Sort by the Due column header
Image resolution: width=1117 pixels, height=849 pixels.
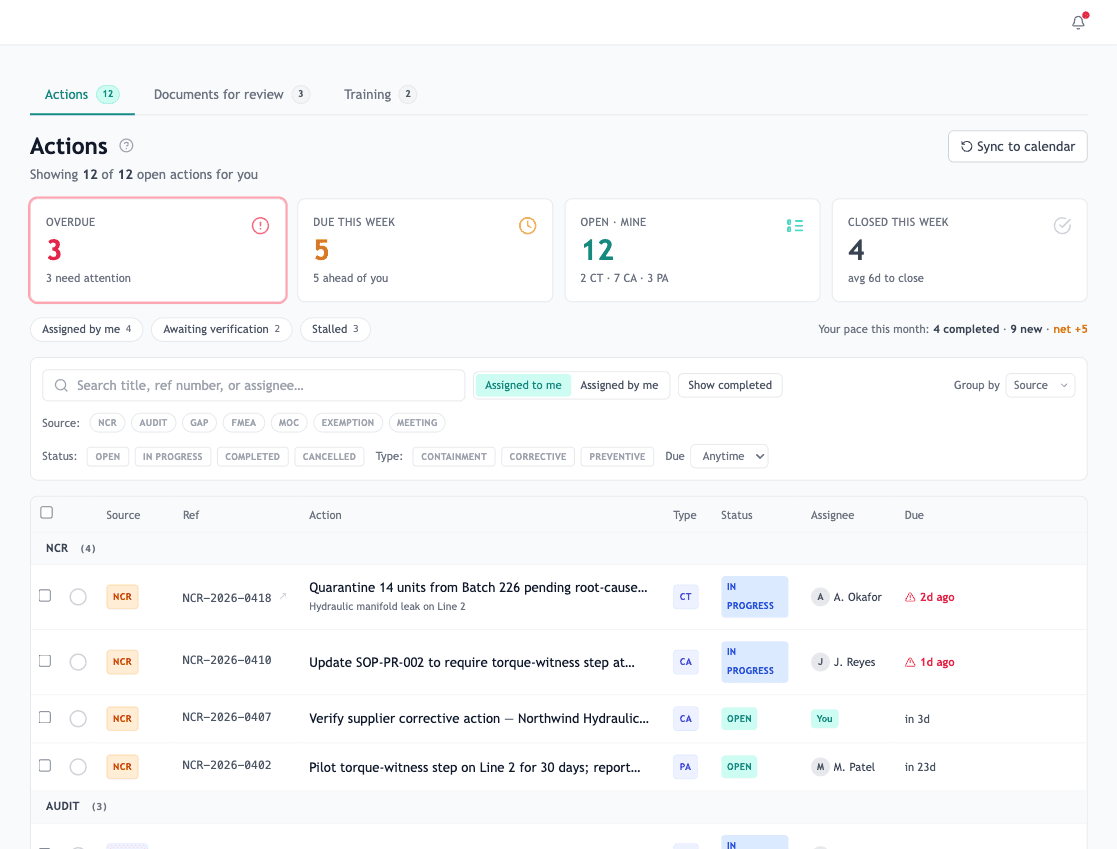(914, 515)
